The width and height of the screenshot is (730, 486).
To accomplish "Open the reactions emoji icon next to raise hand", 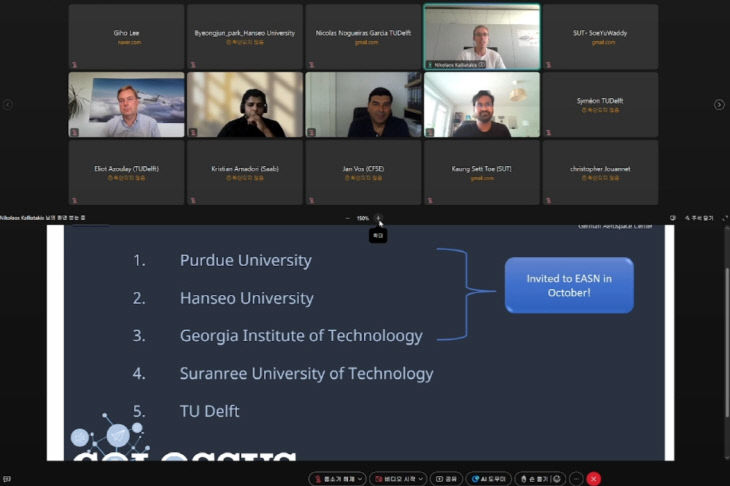I will (x=556, y=479).
